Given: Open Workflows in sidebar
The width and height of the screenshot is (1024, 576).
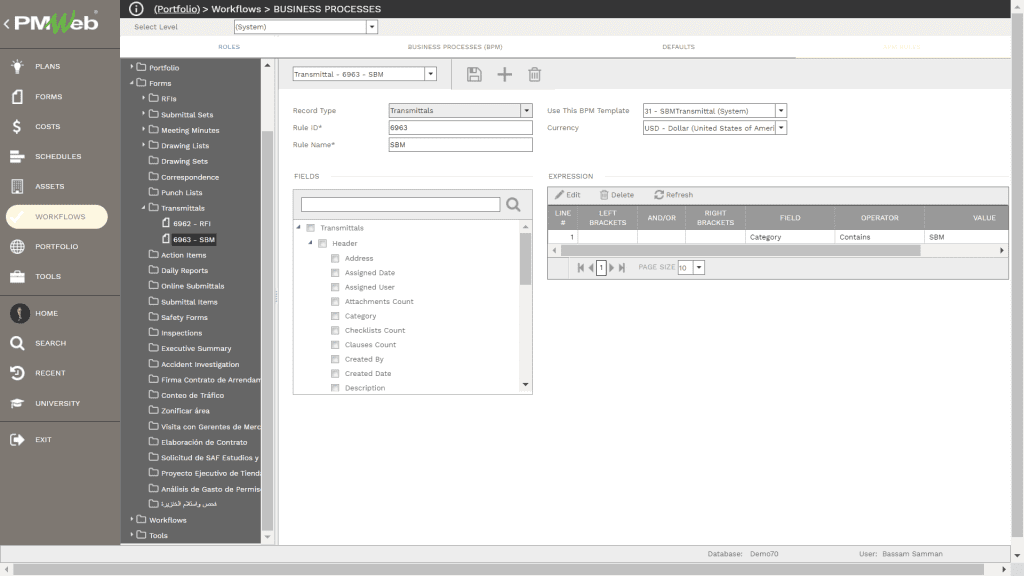Looking at the screenshot, I should (x=57, y=216).
